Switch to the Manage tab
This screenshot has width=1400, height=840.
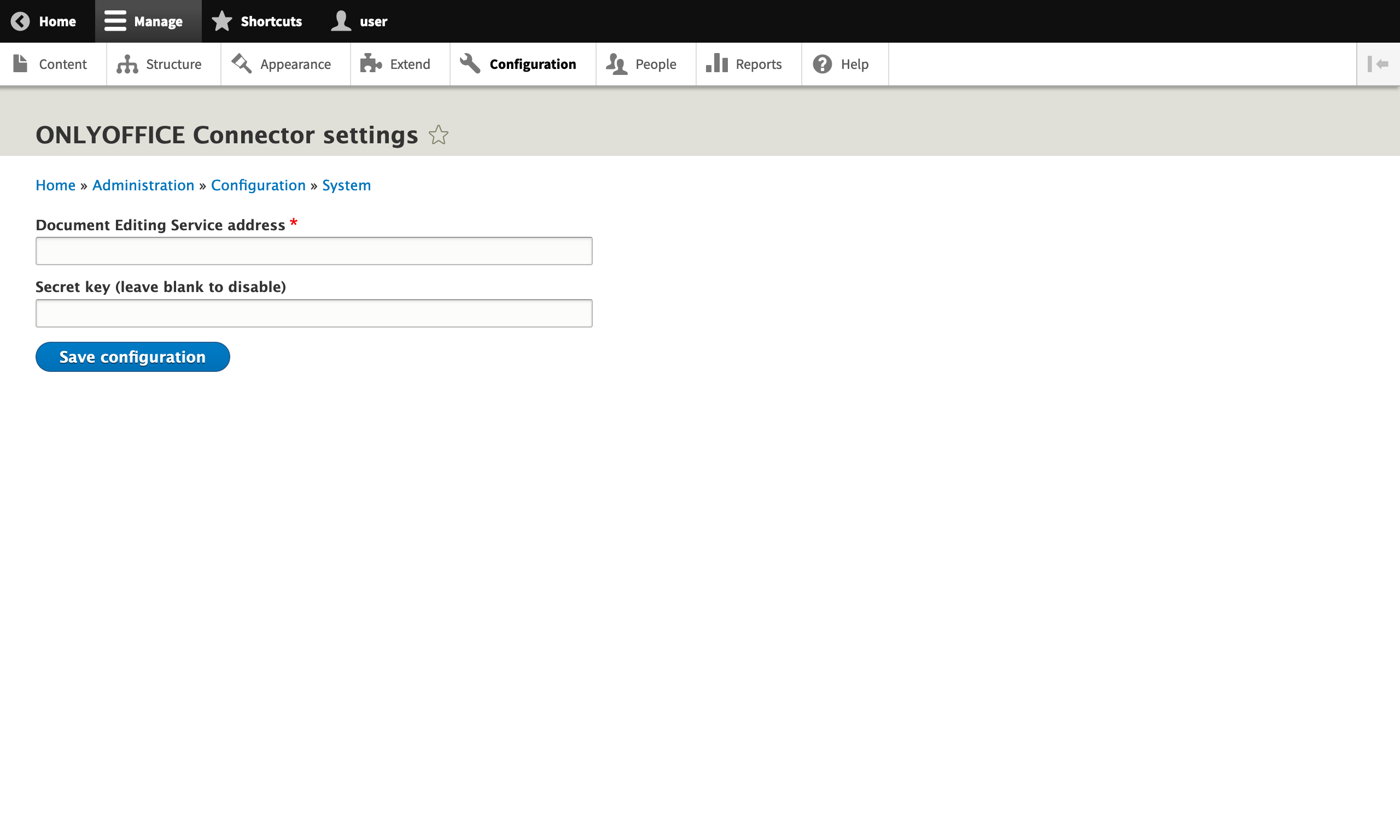pos(148,21)
